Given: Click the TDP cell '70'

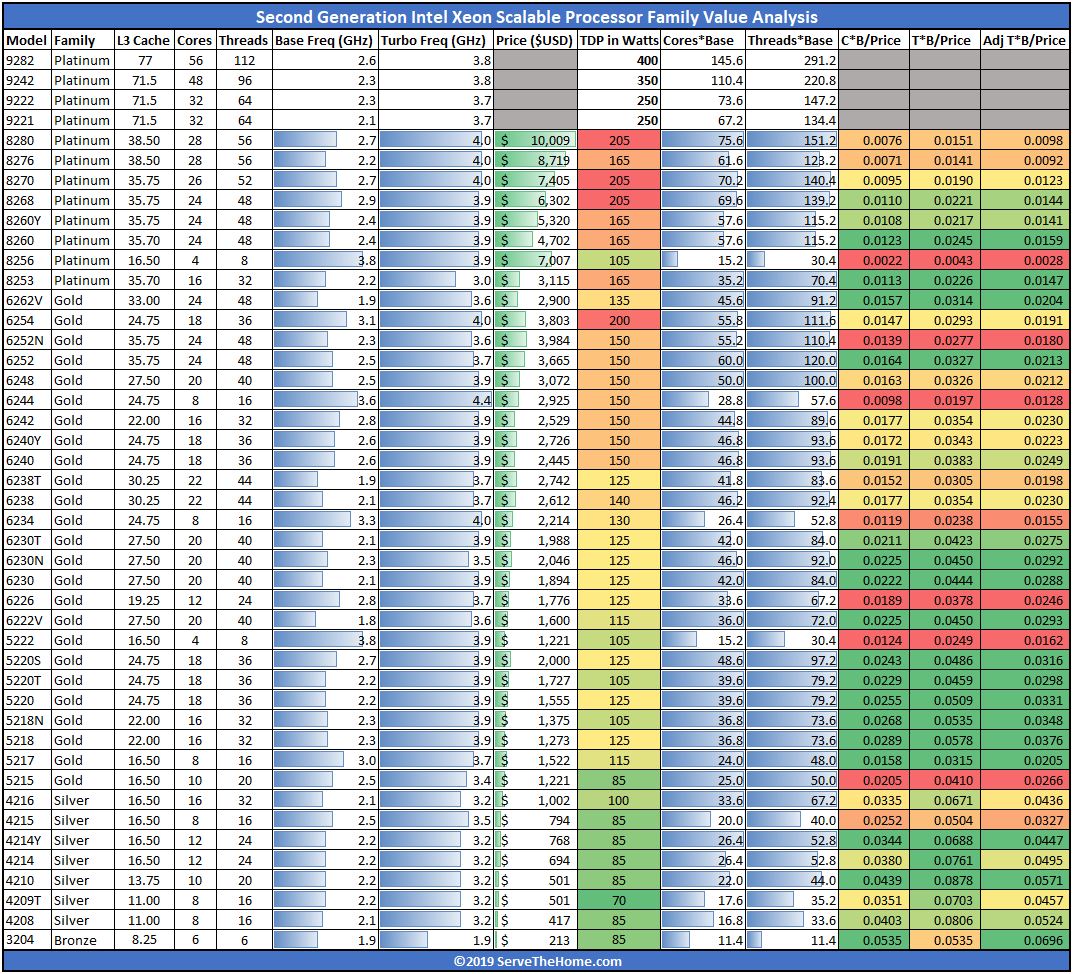Looking at the screenshot, I should coord(619,900).
